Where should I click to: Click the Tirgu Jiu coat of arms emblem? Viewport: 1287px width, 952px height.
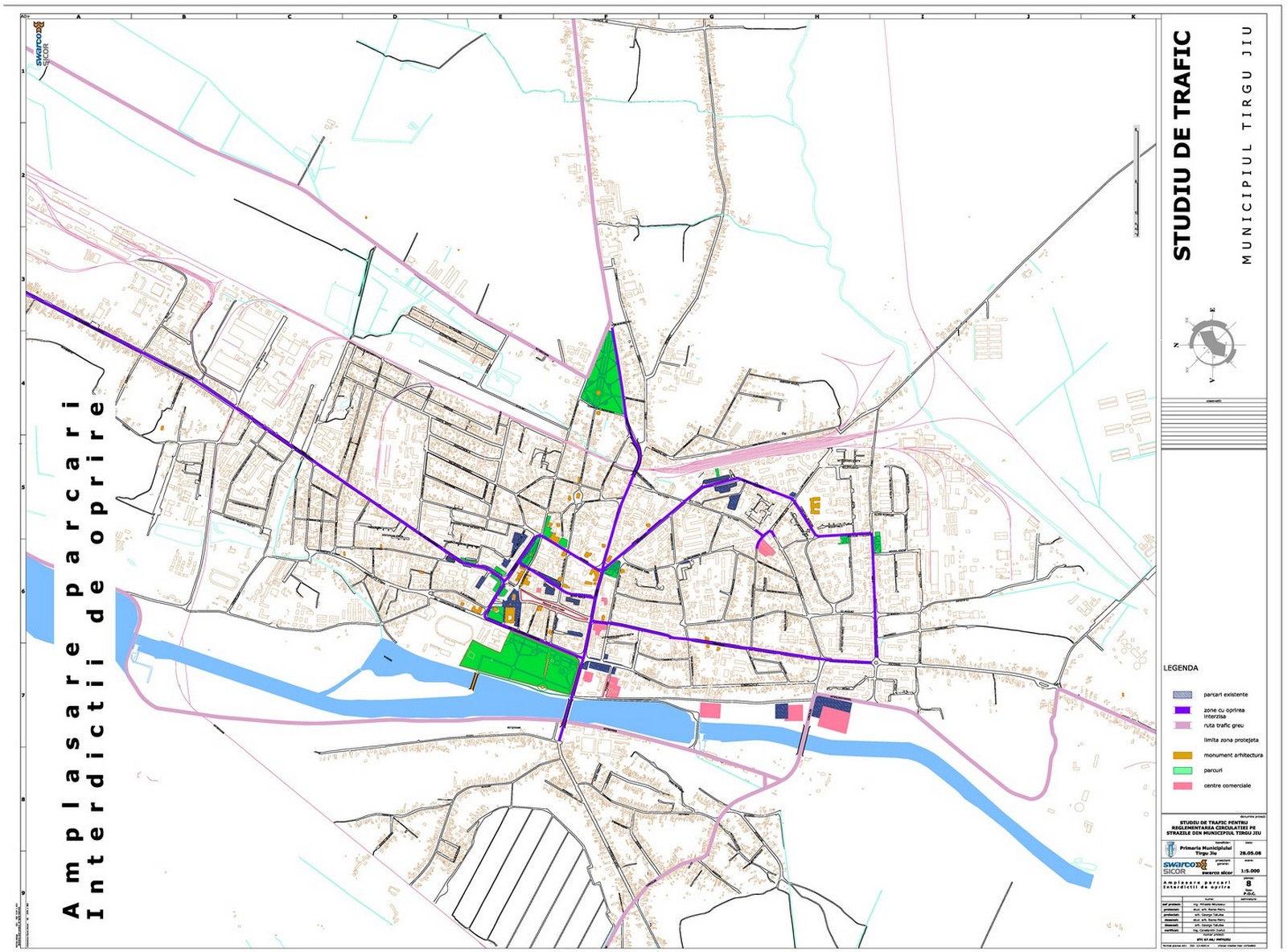1171,848
